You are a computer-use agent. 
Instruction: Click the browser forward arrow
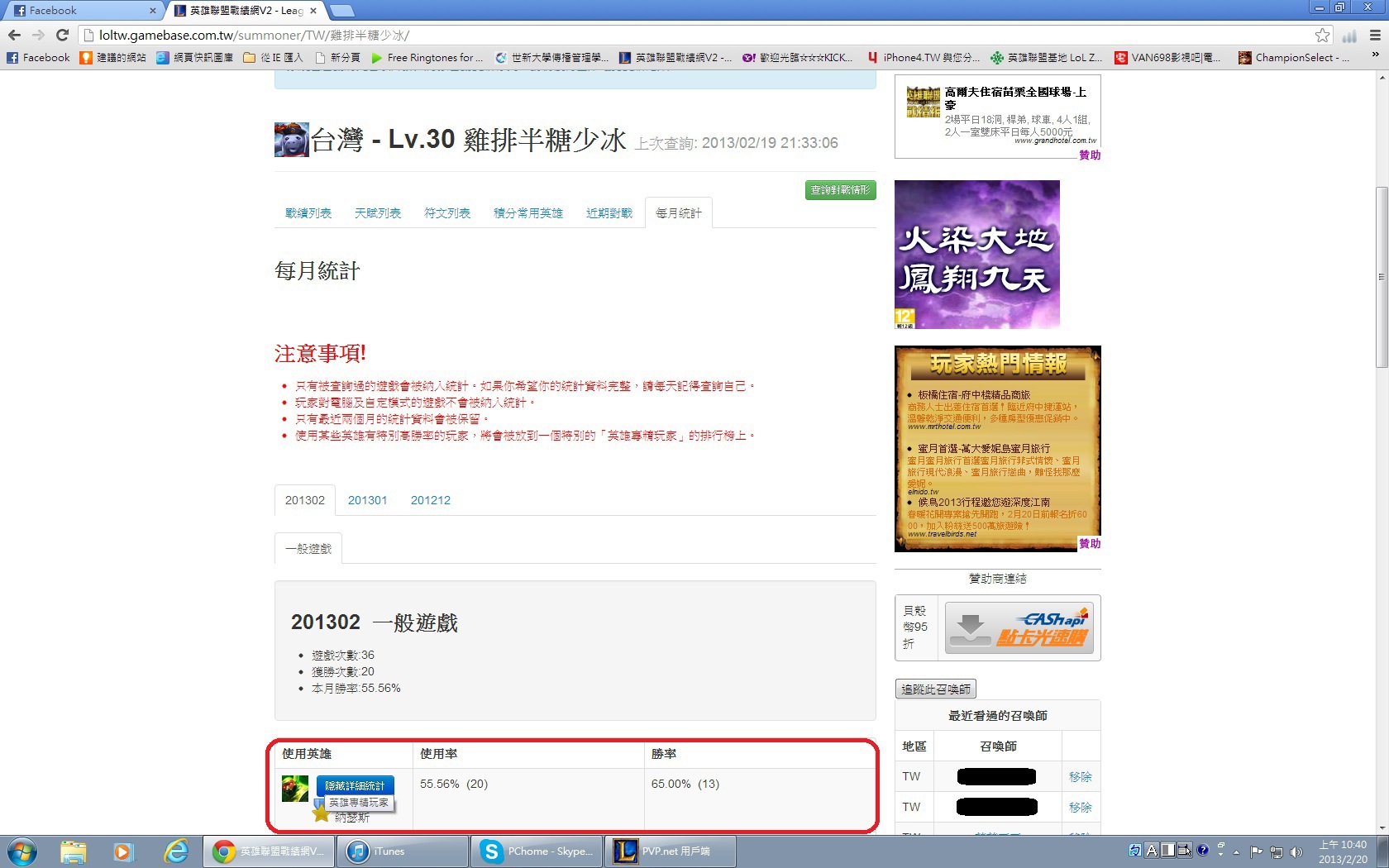tap(38, 35)
